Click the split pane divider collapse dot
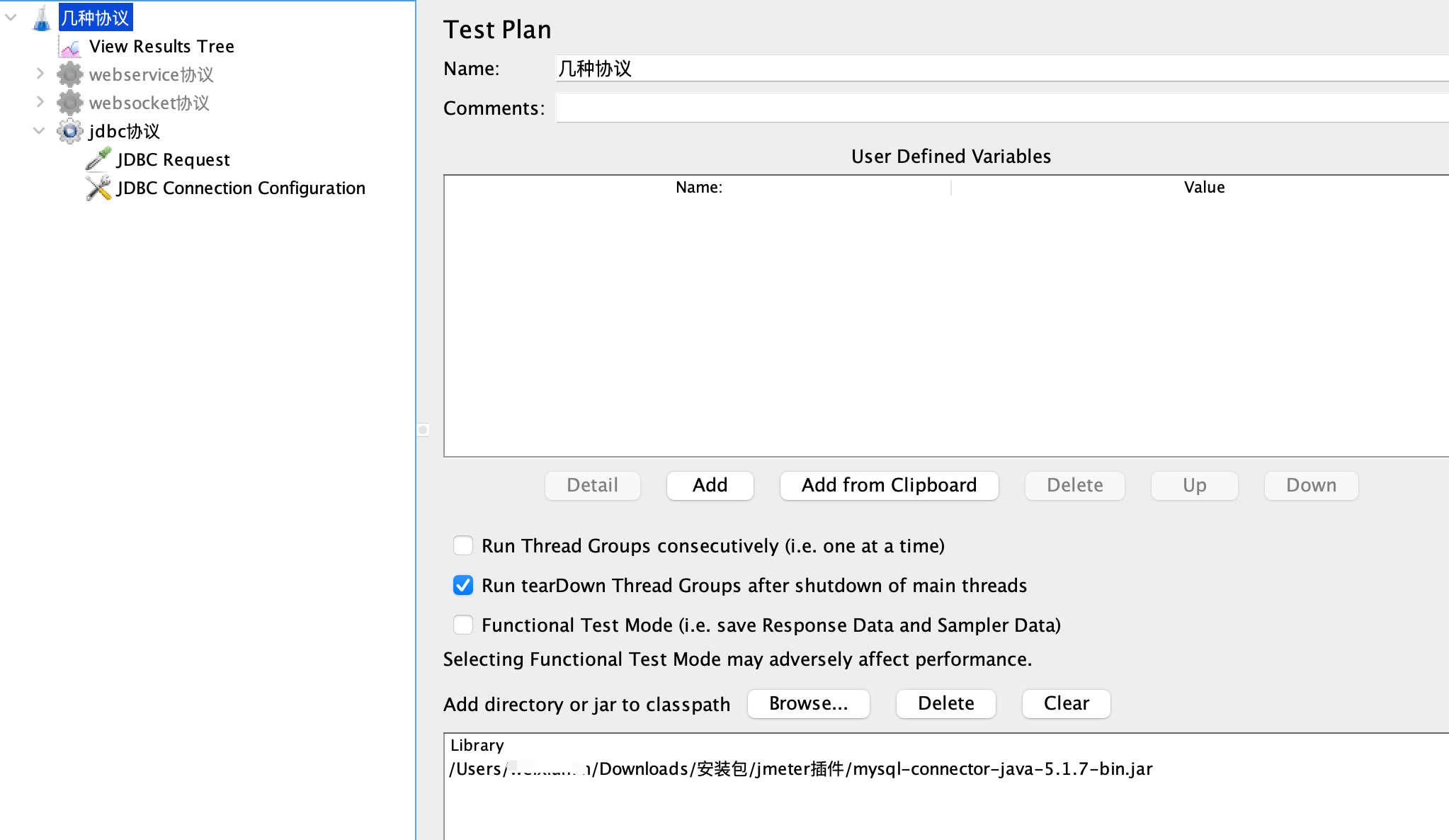 click(x=423, y=430)
